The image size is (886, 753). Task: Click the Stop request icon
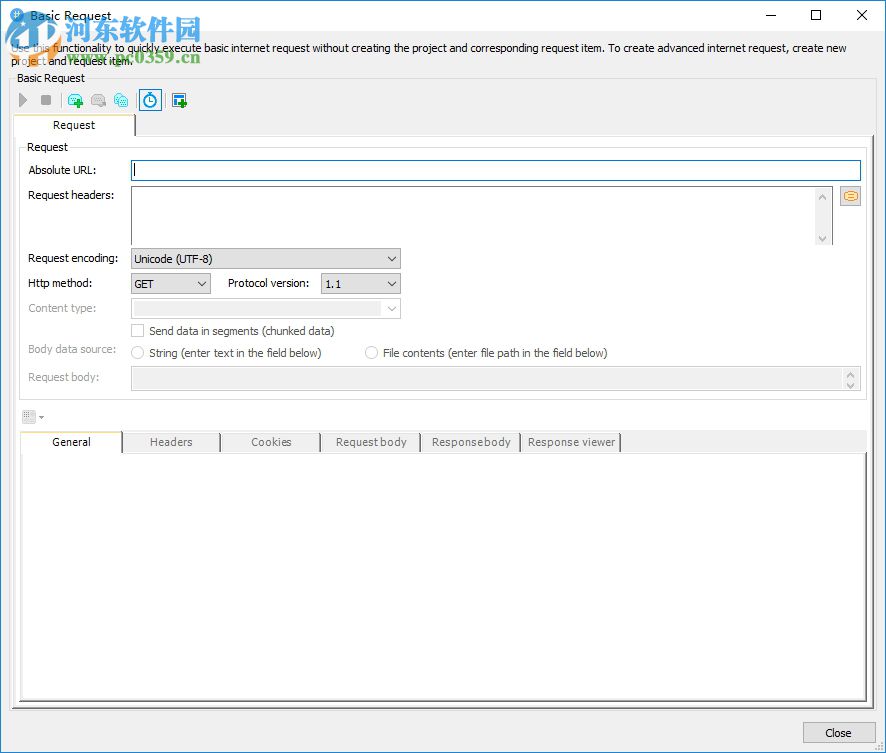pyautogui.click(x=46, y=99)
